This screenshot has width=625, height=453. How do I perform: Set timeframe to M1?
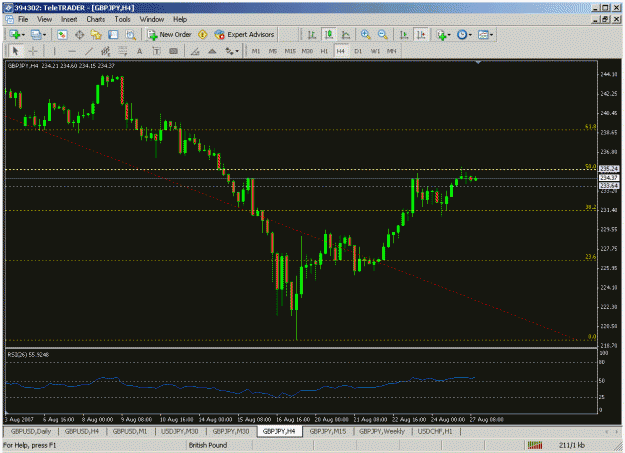click(x=256, y=51)
